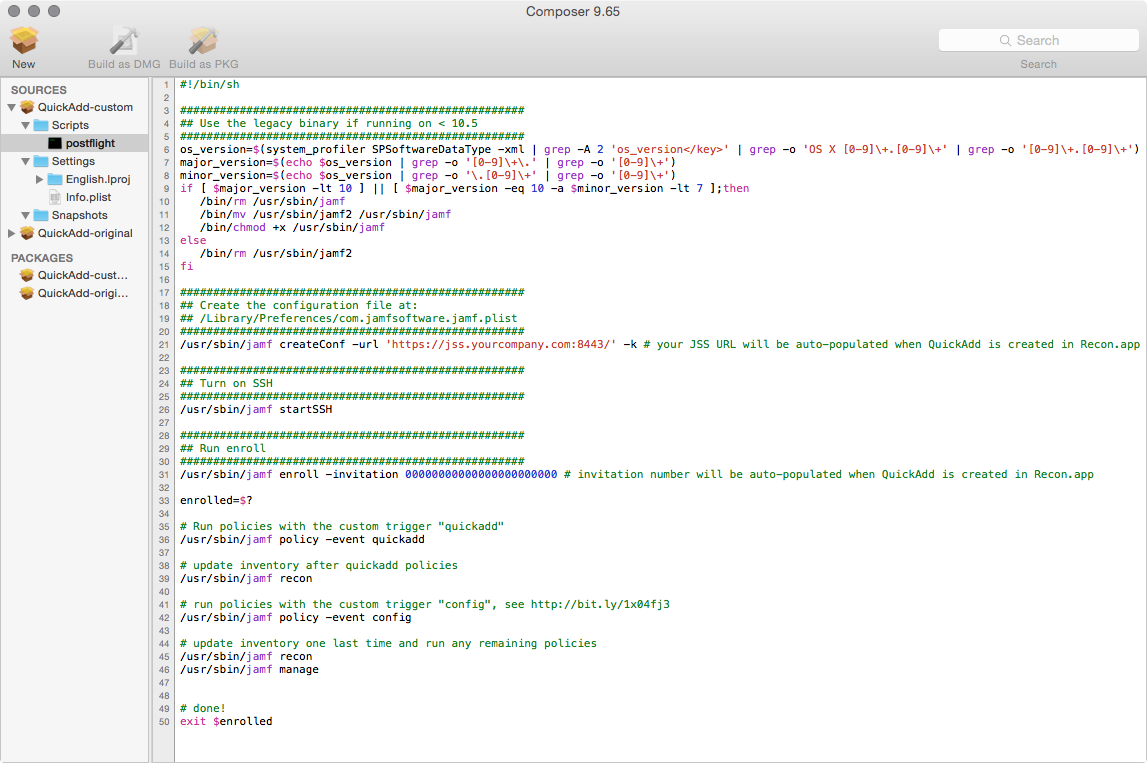Screen dimensions: 1147x763
Task: Click 'startSSH' on line 26
Action: click(x=306, y=410)
